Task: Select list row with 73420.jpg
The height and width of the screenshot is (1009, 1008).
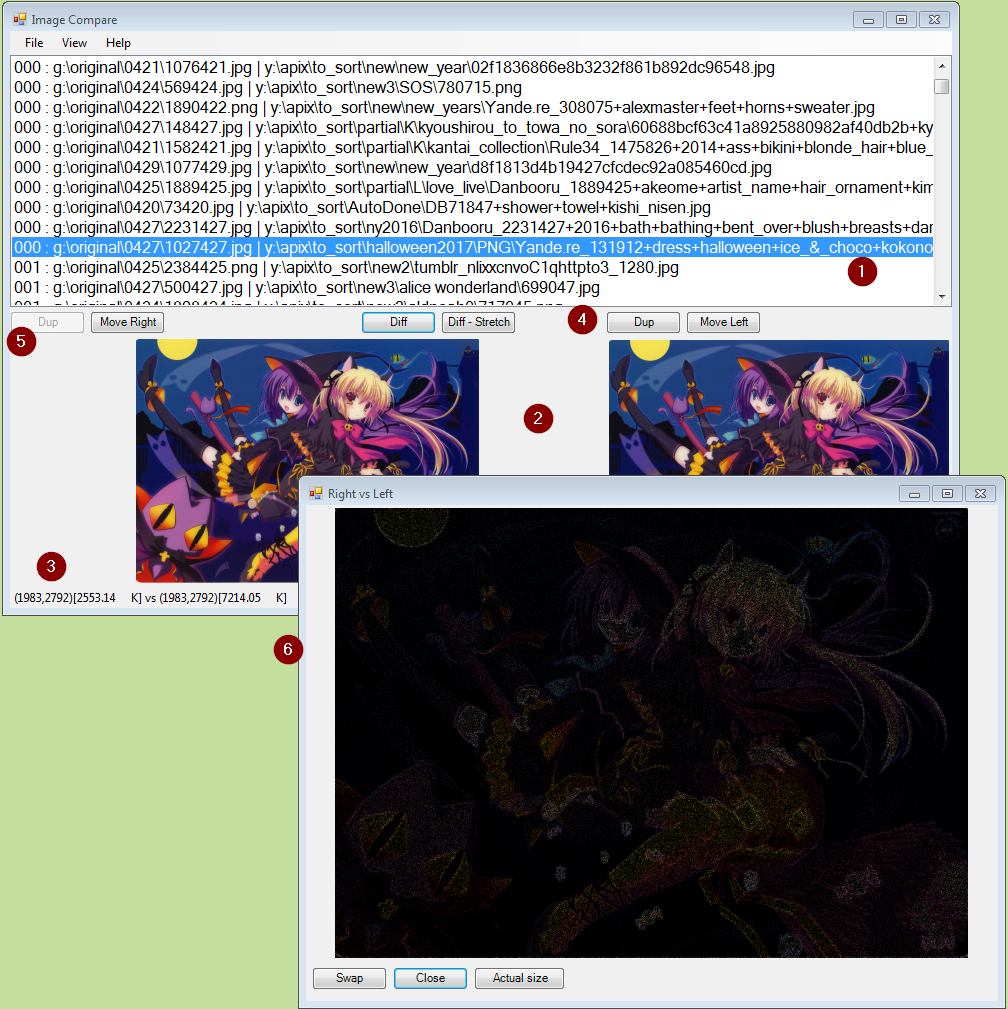Action: tap(472, 207)
